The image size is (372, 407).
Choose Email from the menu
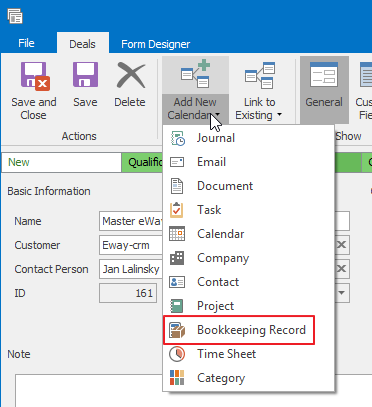pyautogui.click(x=248, y=162)
